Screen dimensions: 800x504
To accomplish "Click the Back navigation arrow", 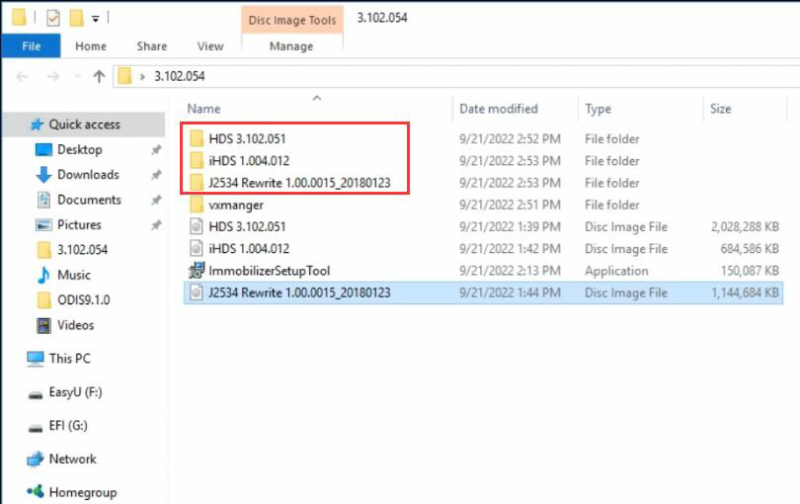I will [22, 77].
